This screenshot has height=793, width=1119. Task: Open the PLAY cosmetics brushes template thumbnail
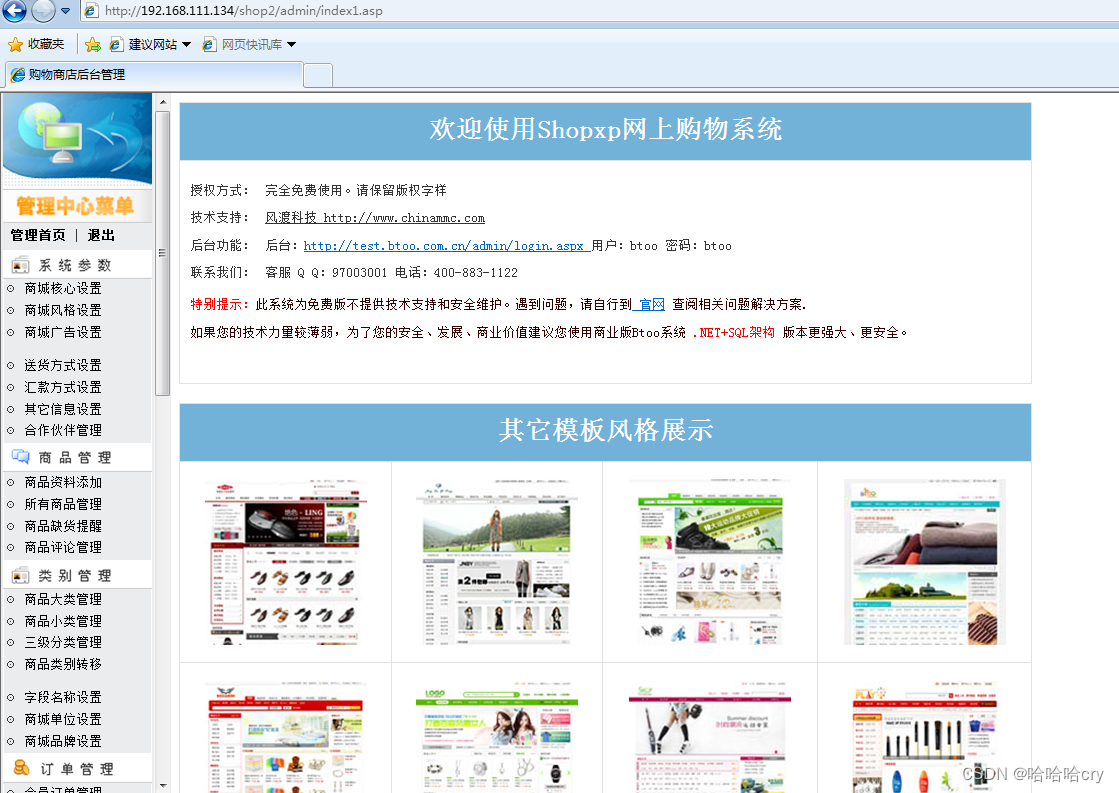point(925,738)
